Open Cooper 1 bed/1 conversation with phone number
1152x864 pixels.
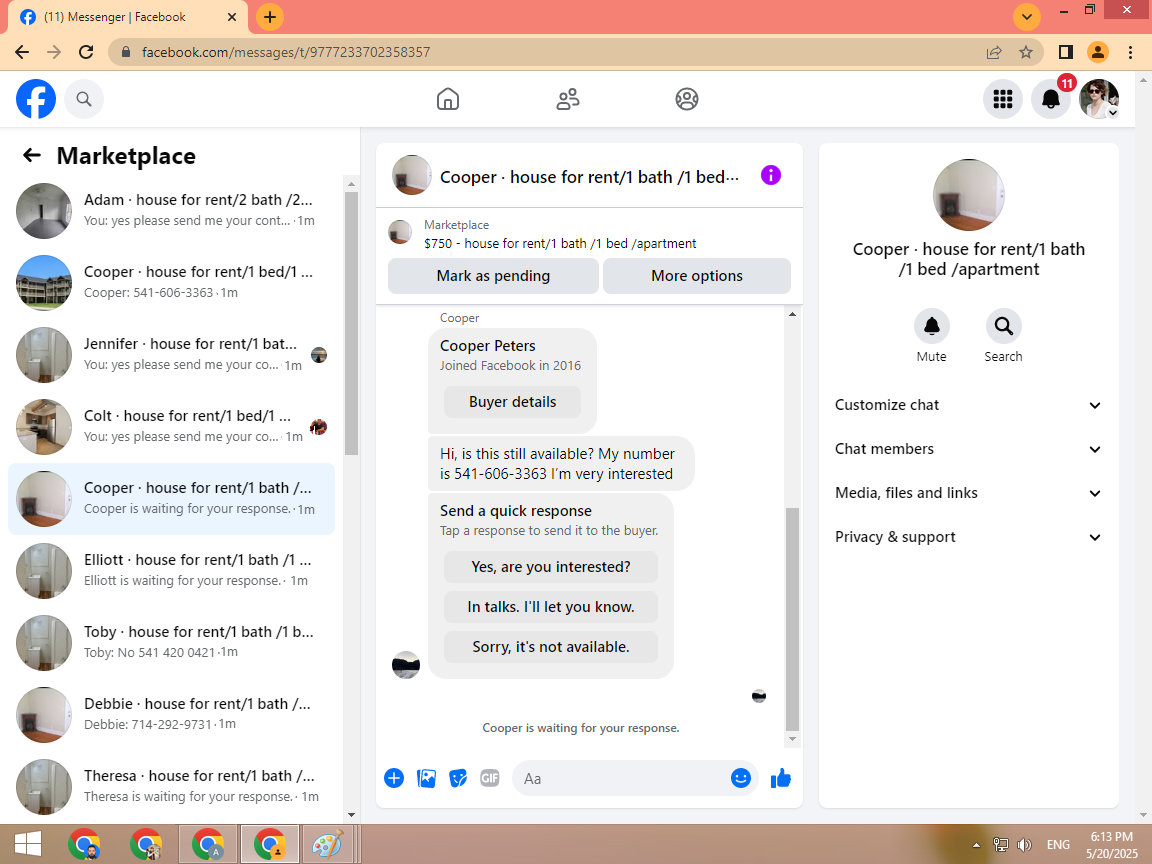pyautogui.click(x=171, y=283)
